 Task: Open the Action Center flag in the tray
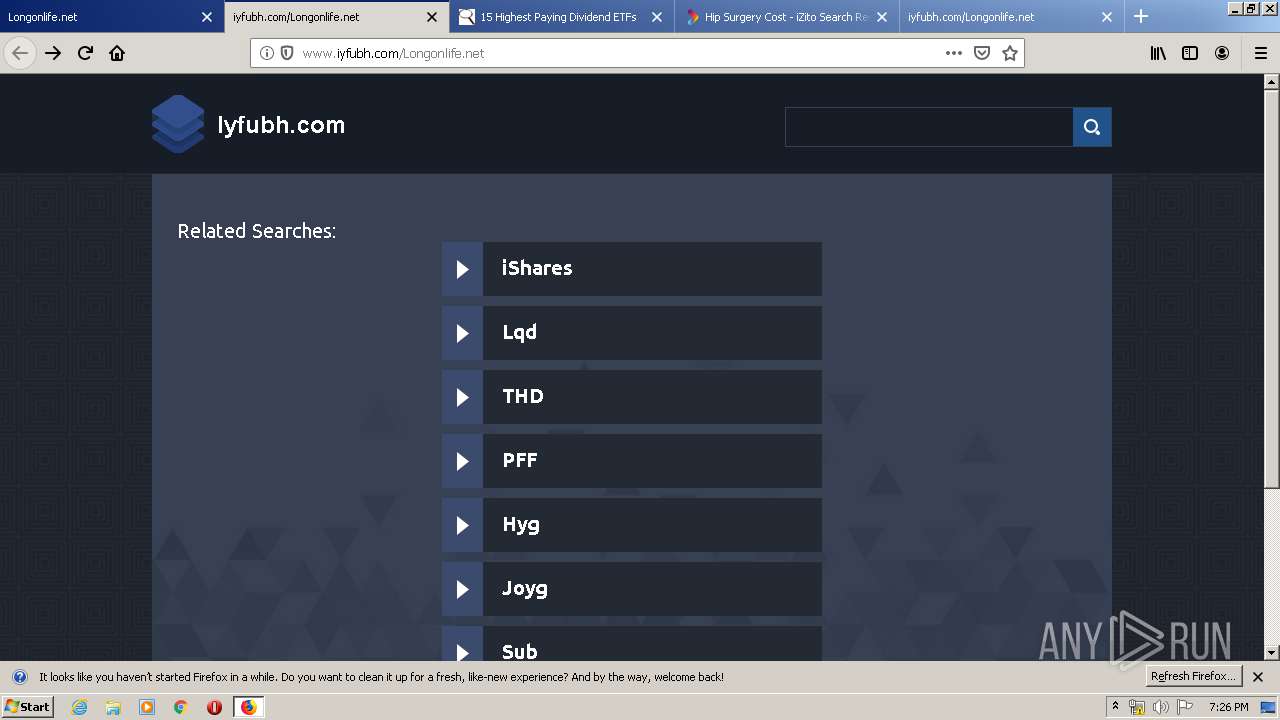click(1184, 707)
